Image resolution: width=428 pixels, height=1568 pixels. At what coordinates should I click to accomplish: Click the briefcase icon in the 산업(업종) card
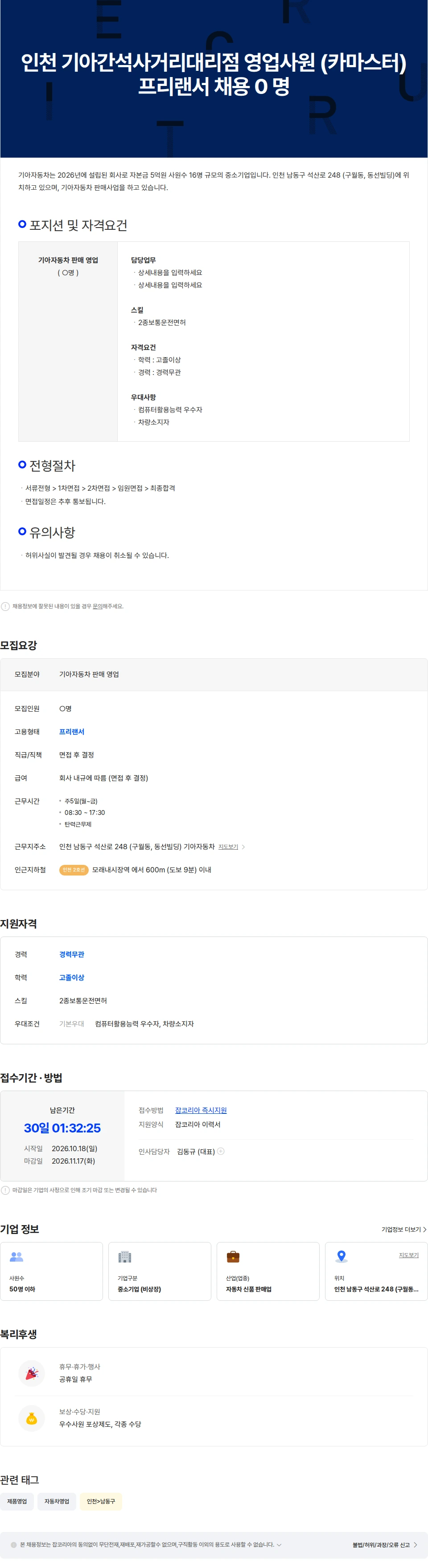point(233,1256)
